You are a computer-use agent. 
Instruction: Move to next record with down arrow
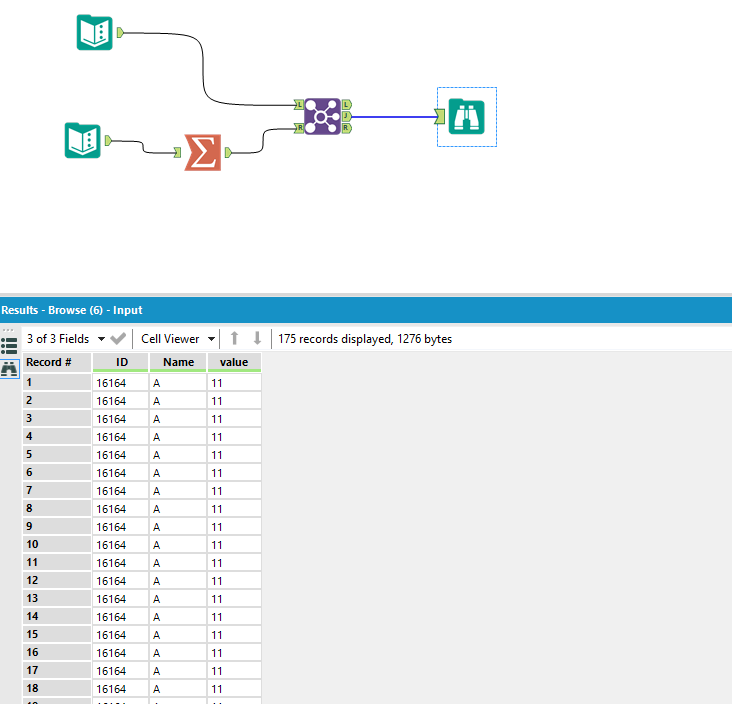257,338
